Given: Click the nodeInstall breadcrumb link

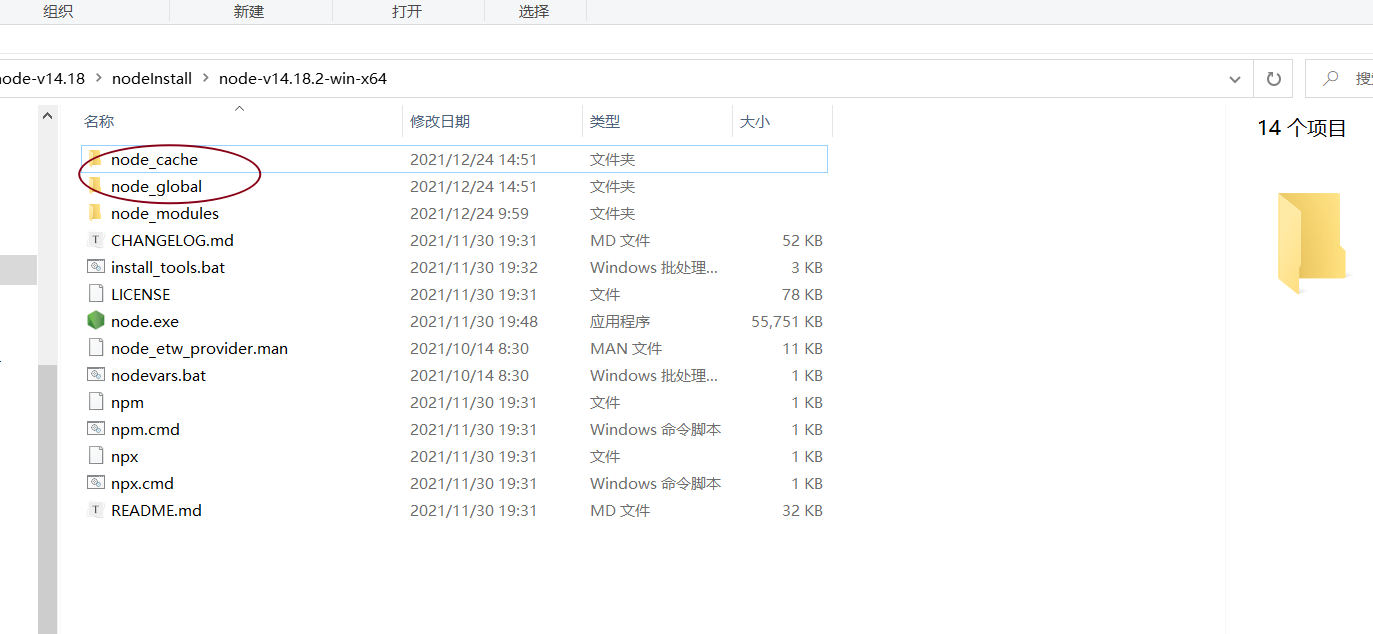Looking at the screenshot, I should coord(151,77).
